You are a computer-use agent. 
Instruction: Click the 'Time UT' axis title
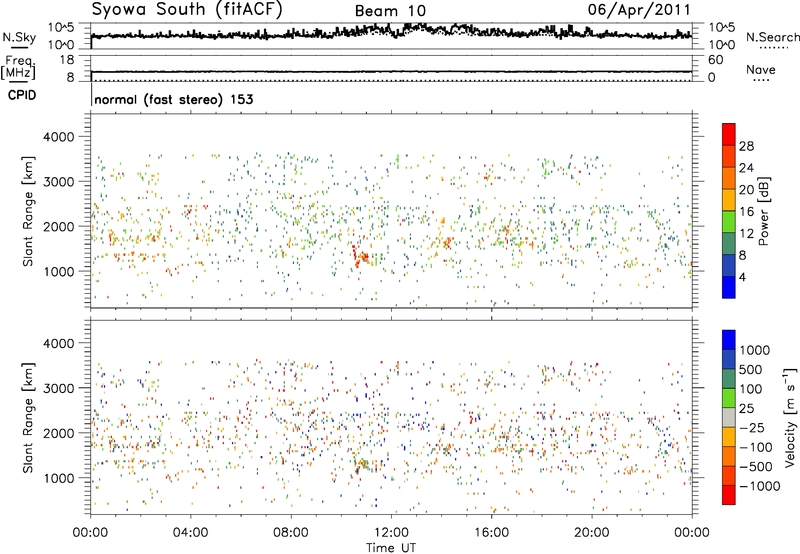pyautogui.click(x=391, y=548)
